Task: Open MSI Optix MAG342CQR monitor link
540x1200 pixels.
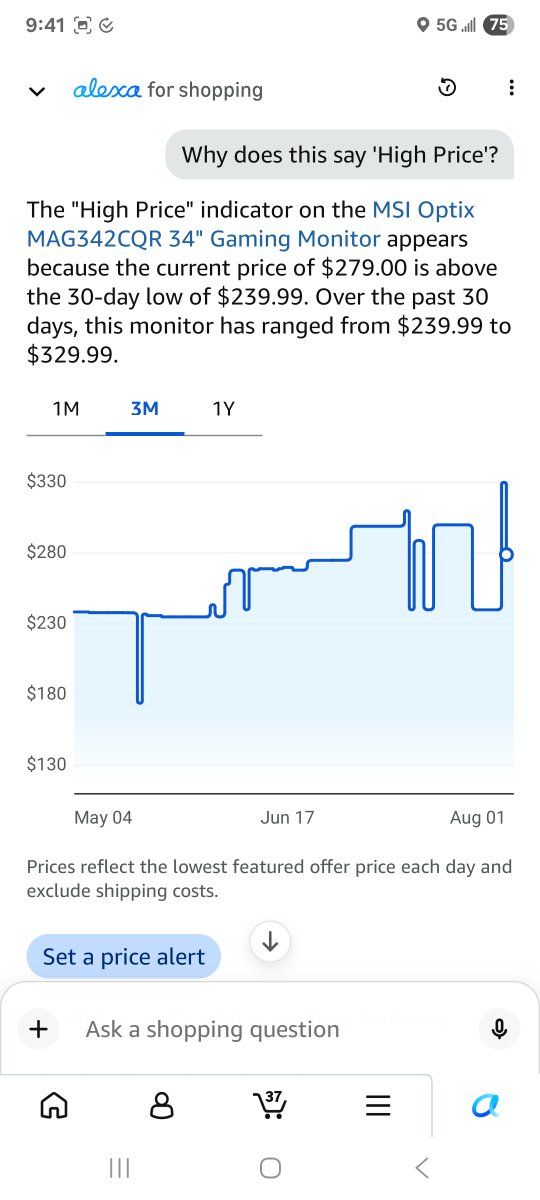Action: click(251, 224)
